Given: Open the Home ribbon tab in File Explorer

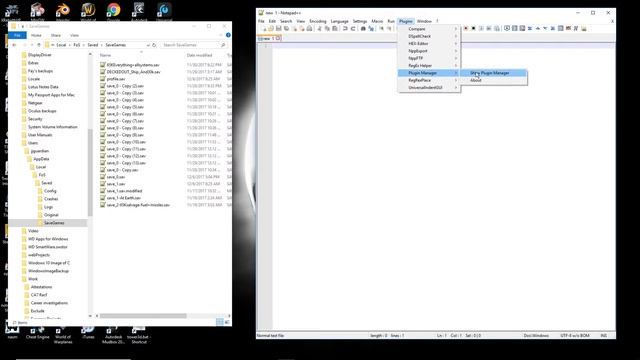Looking at the screenshot, I should pos(36,36).
